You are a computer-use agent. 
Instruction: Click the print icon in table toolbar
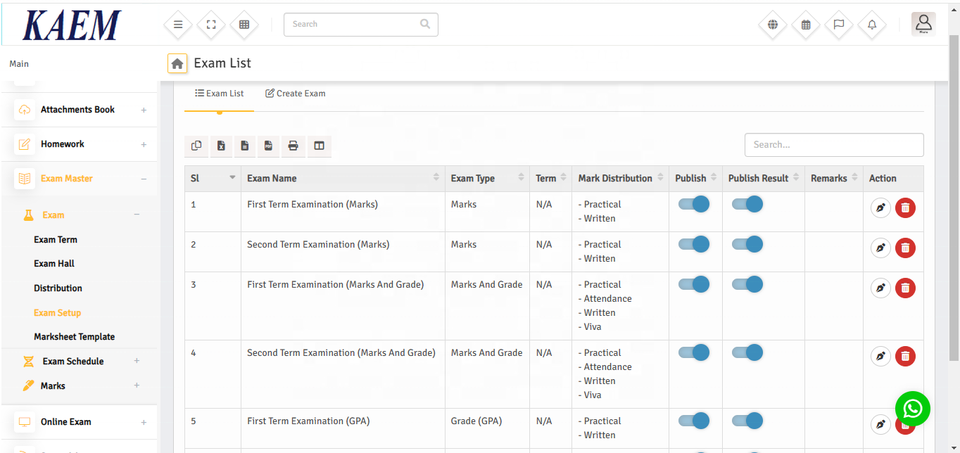(293, 146)
